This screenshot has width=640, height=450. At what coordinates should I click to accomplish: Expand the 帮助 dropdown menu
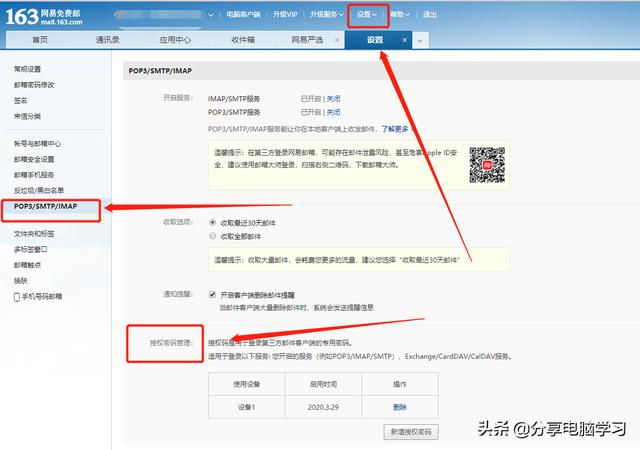click(x=400, y=14)
